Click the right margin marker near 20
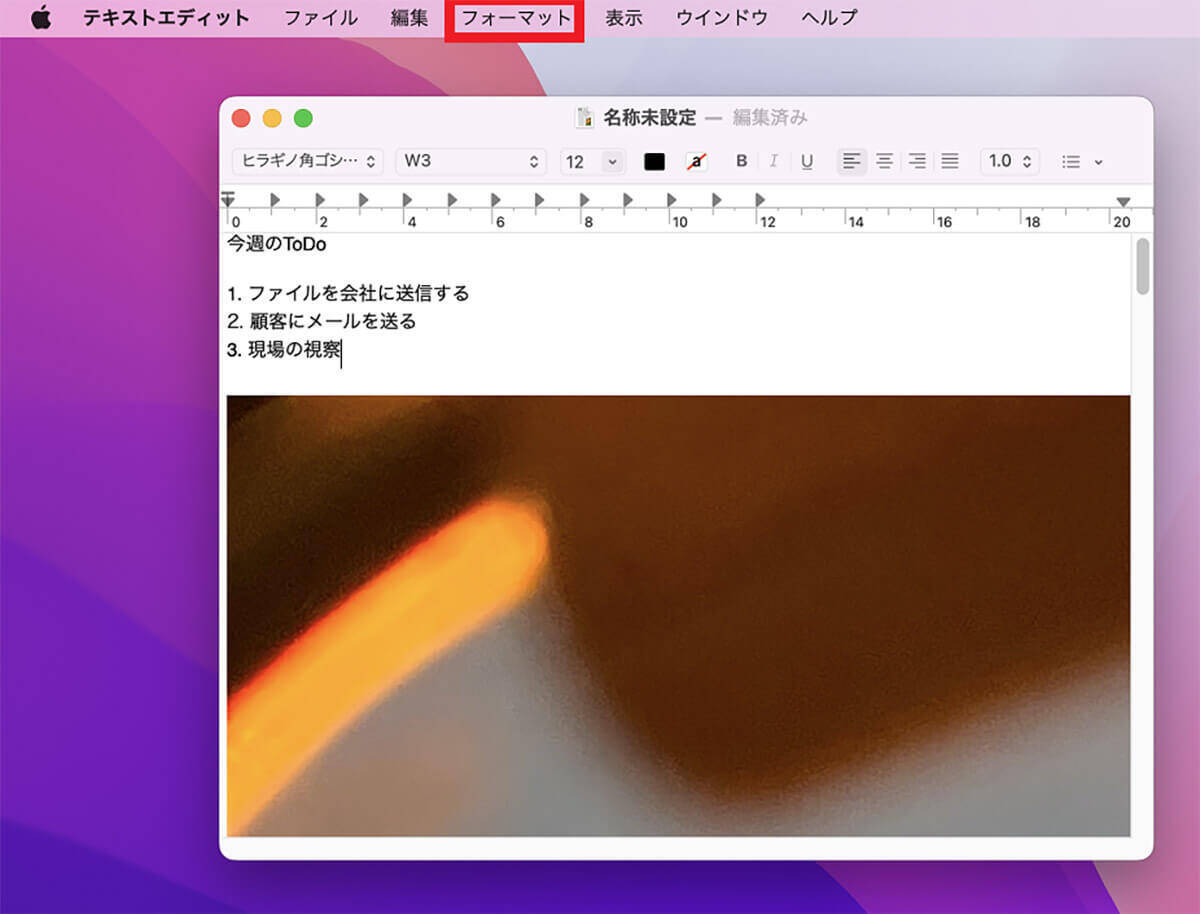 click(1123, 202)
